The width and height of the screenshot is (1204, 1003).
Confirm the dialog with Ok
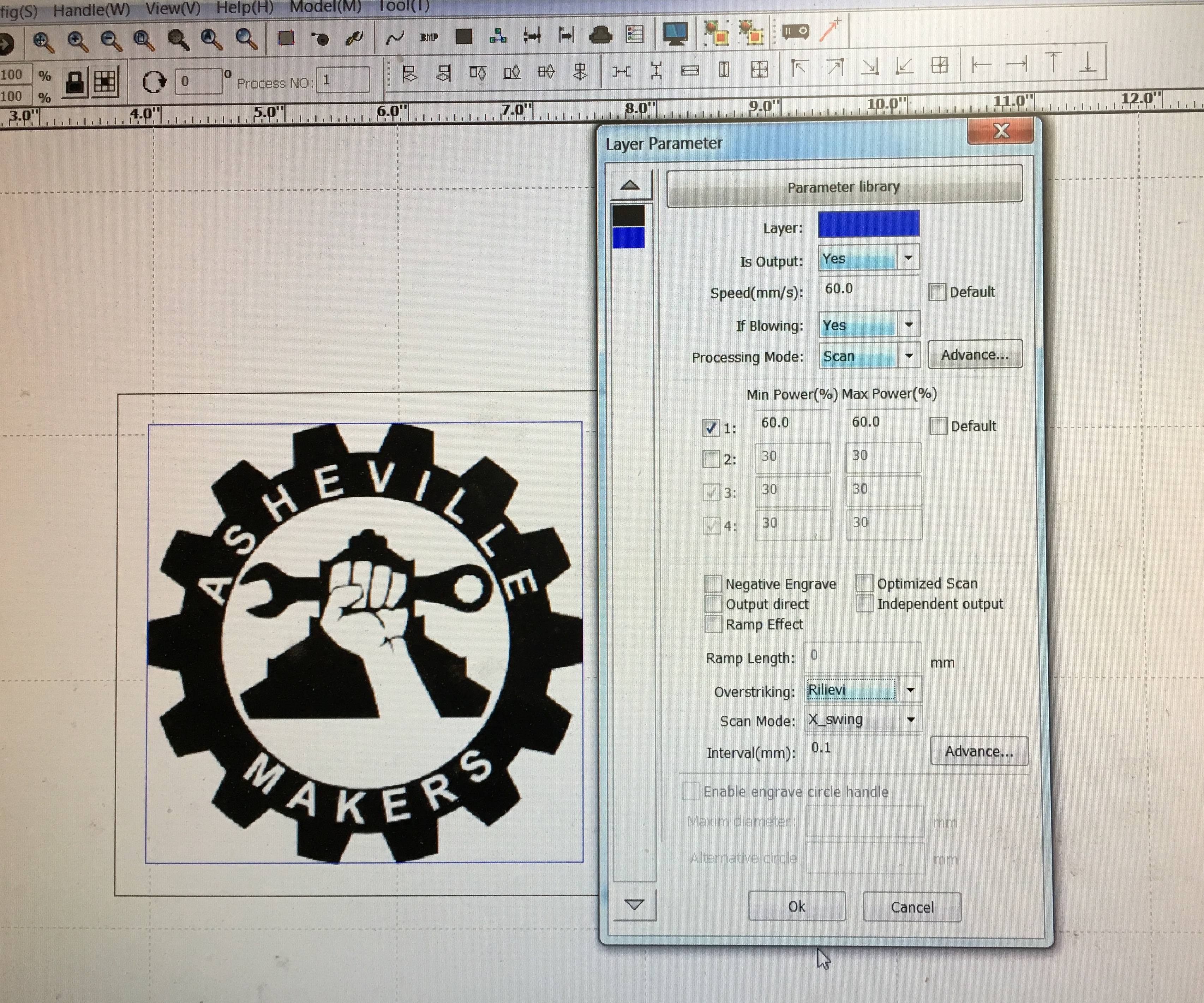(797, 906)
